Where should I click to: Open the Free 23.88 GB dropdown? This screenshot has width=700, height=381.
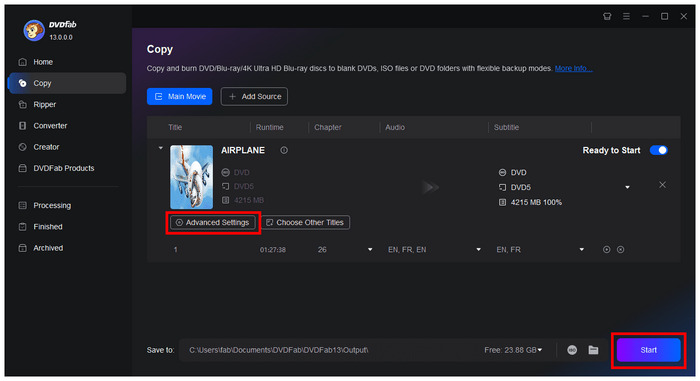pyautogui.click(x=513, y=350)
